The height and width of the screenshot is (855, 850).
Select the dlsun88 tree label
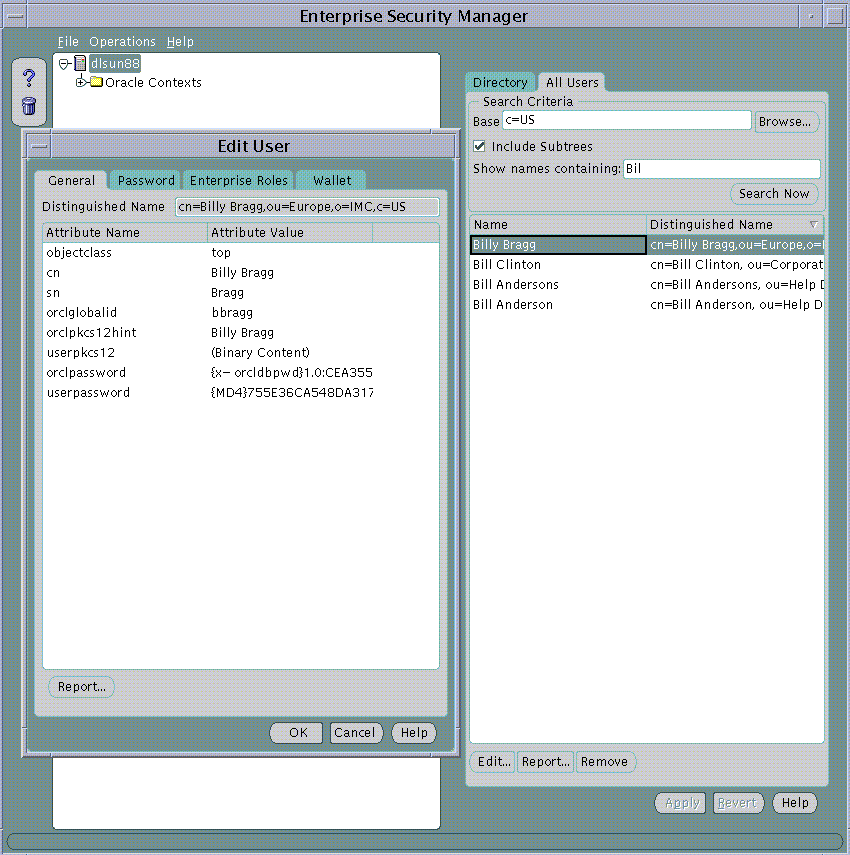click(x=115, y=63)
